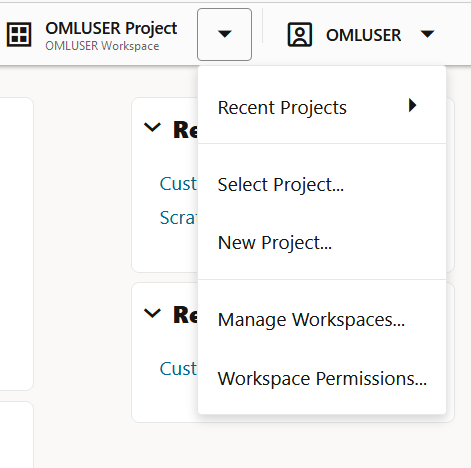Screen dimensions: 471x468
Task: Click the OMLUSER user avatar icon
Action: coord(300,35)
